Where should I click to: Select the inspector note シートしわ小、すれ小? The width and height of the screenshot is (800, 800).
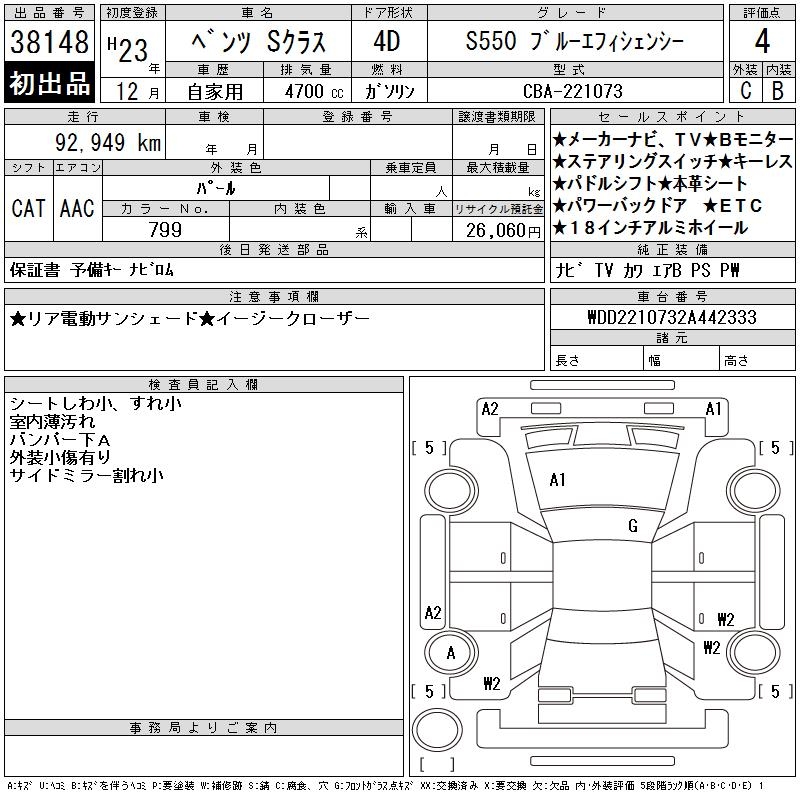[95, 404]
